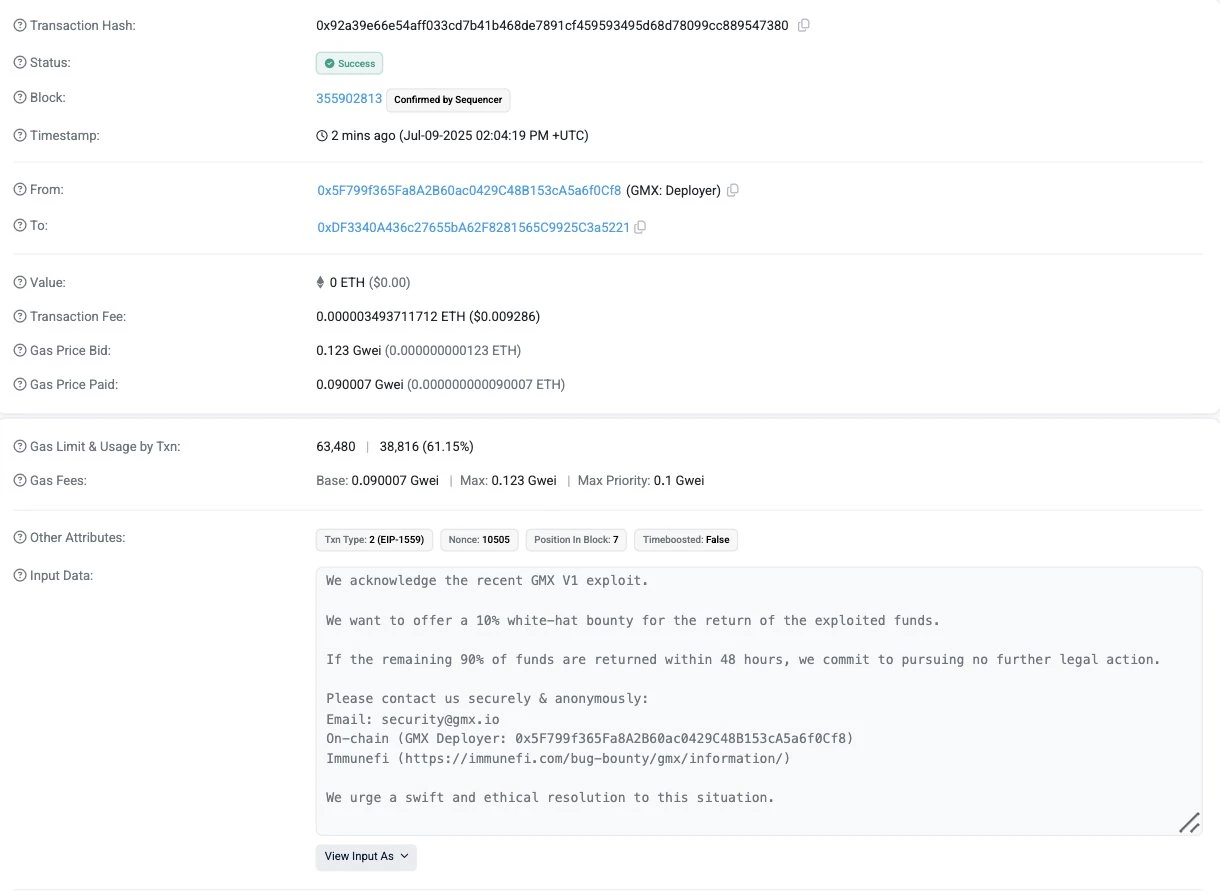Image resolution: width=1220 pixels, height=894 pixels.
Task: Copy the To address
Action: click(x=640, y=227)
